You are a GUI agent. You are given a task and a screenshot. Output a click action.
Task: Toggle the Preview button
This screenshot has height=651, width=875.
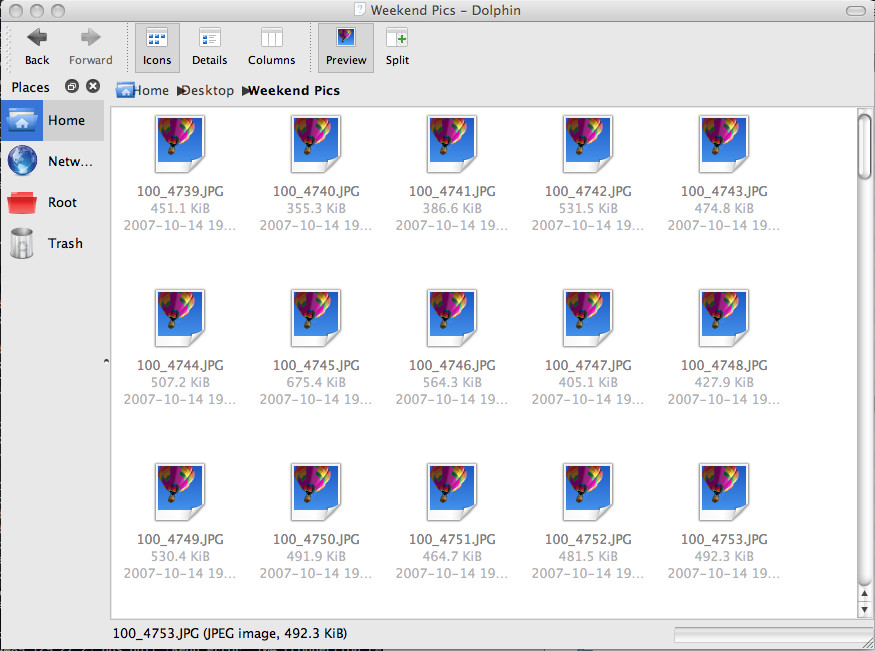point(346,47)
